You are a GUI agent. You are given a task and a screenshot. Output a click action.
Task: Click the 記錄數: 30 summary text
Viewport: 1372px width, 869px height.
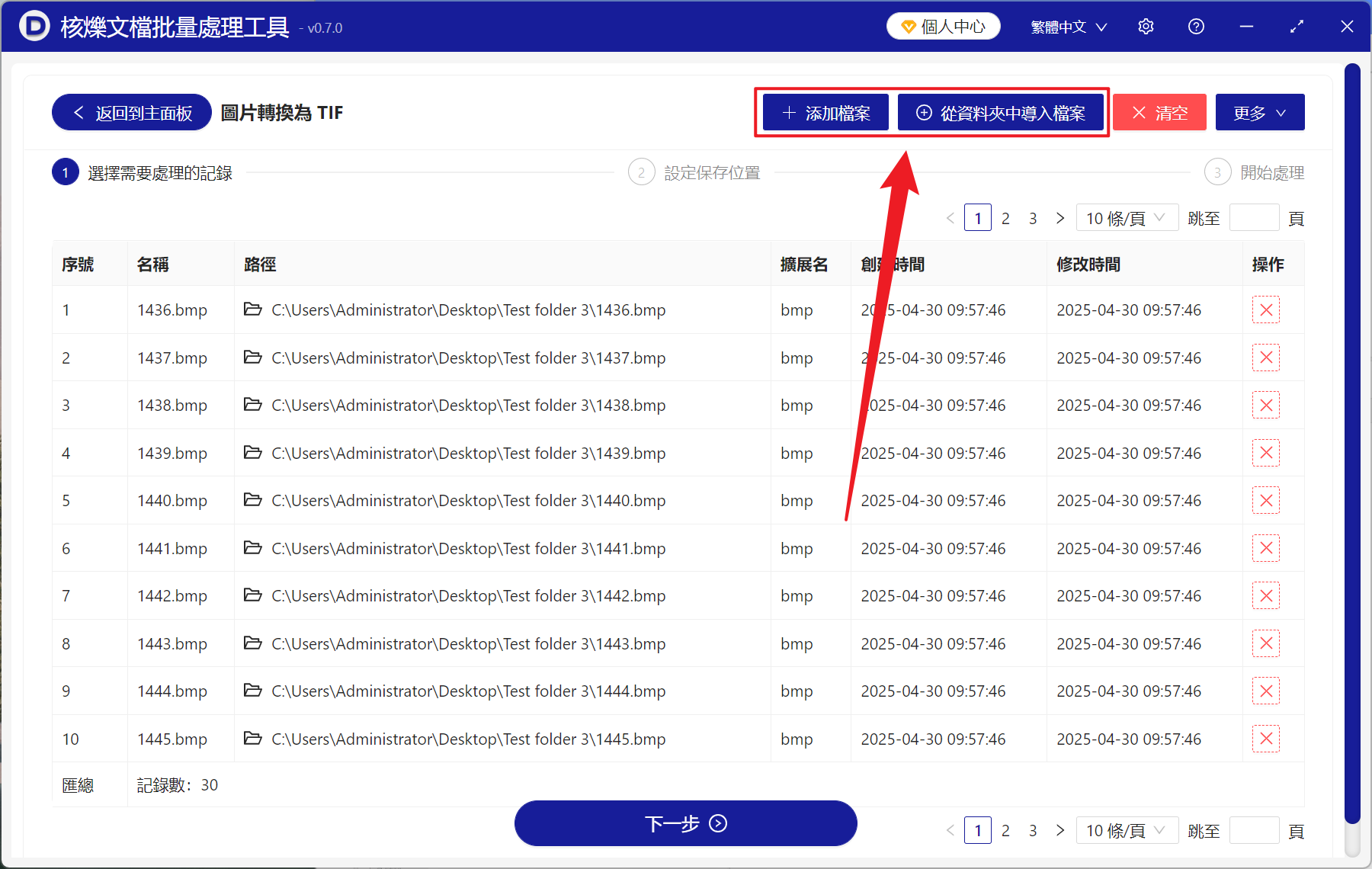(x=178, y=785)
